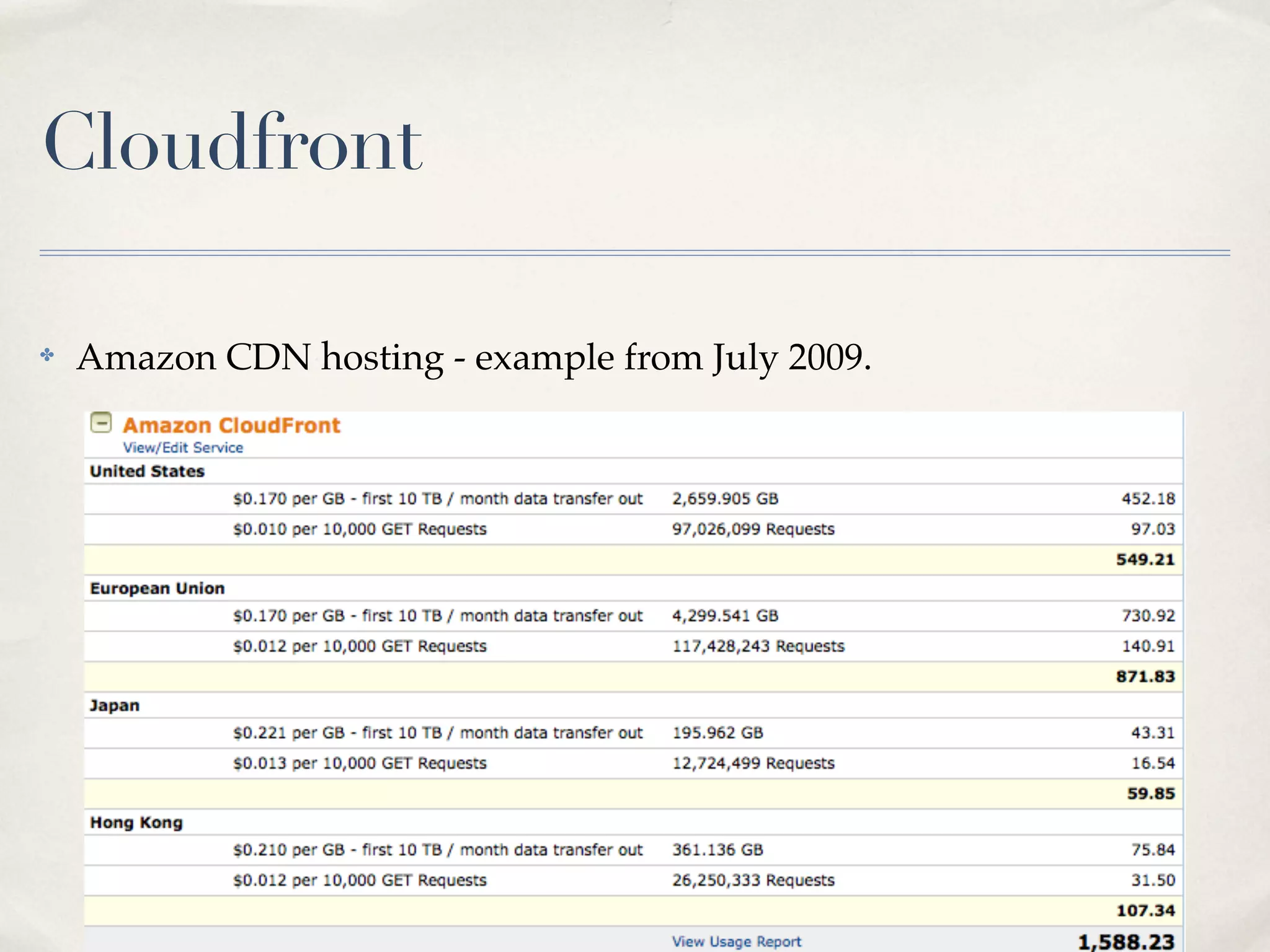The image size is (1270, 952).
Task: Click the 97,026,099 Requests entry
Action: tap(753, 529)
